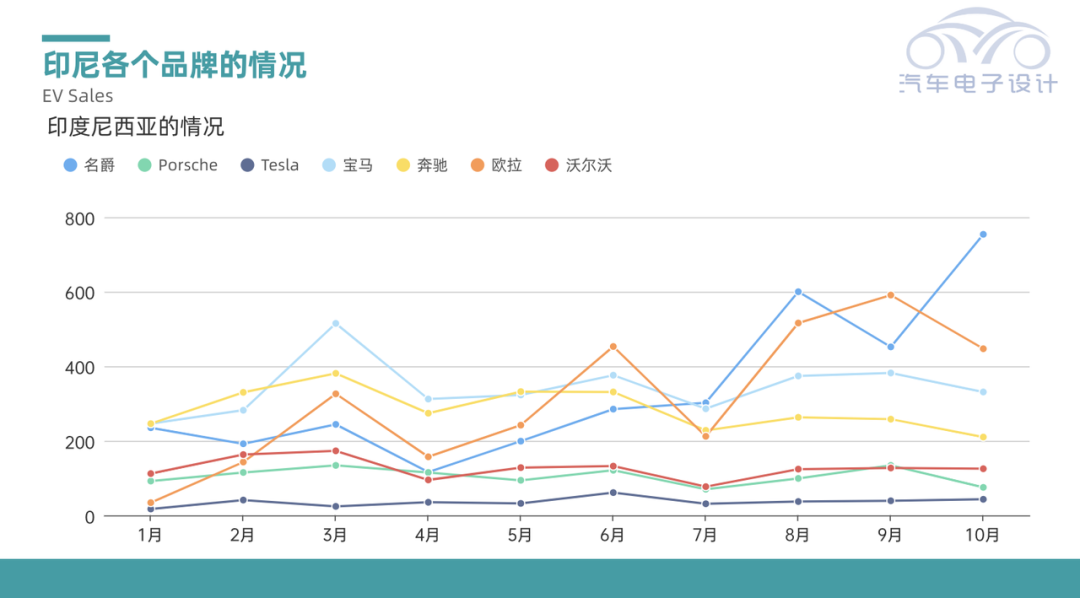Click the 欧拉 data point for 9月
Screen dimensions: 1080x598
tap(891, 296)
